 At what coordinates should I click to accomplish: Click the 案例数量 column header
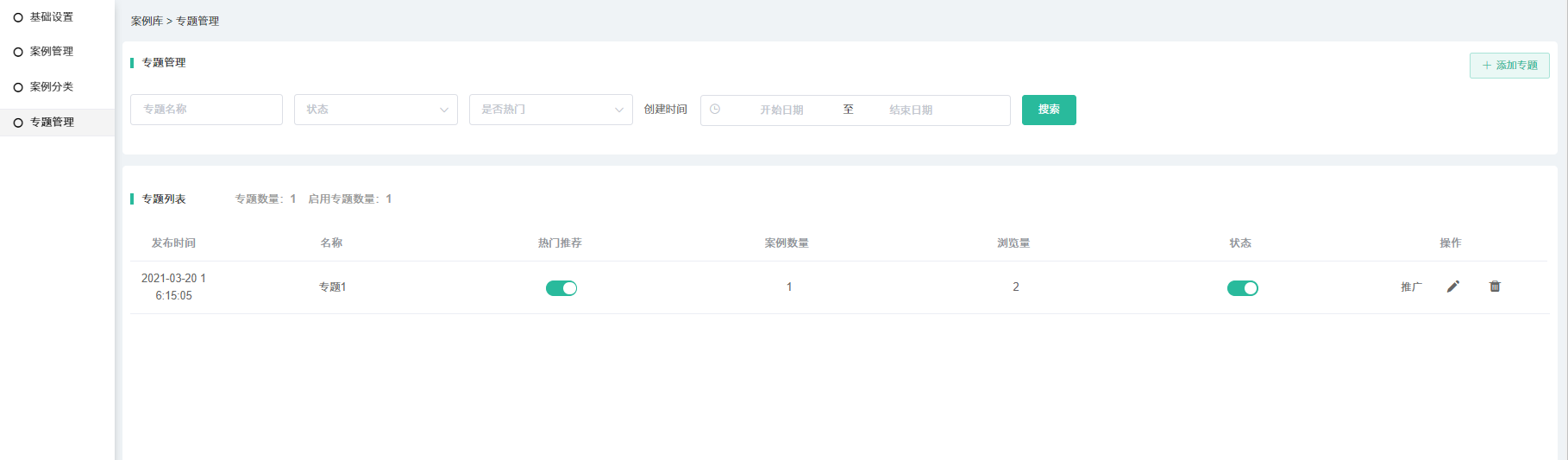tap(787, 243)
